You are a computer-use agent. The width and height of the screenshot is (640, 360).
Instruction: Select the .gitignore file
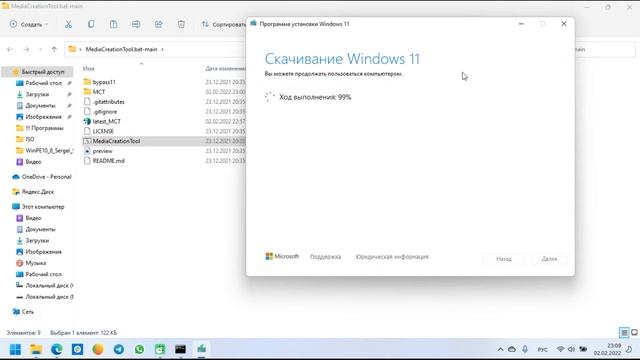pyautogui.click(x=104, y=111)
